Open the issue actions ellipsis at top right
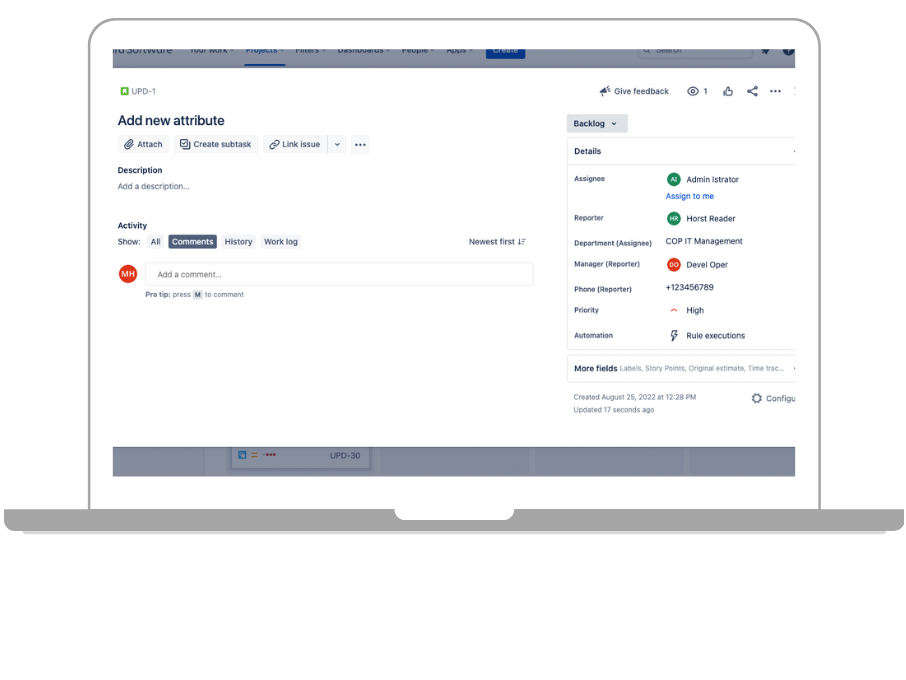Viewport: 906px width, 680px height. click(775, 91)
